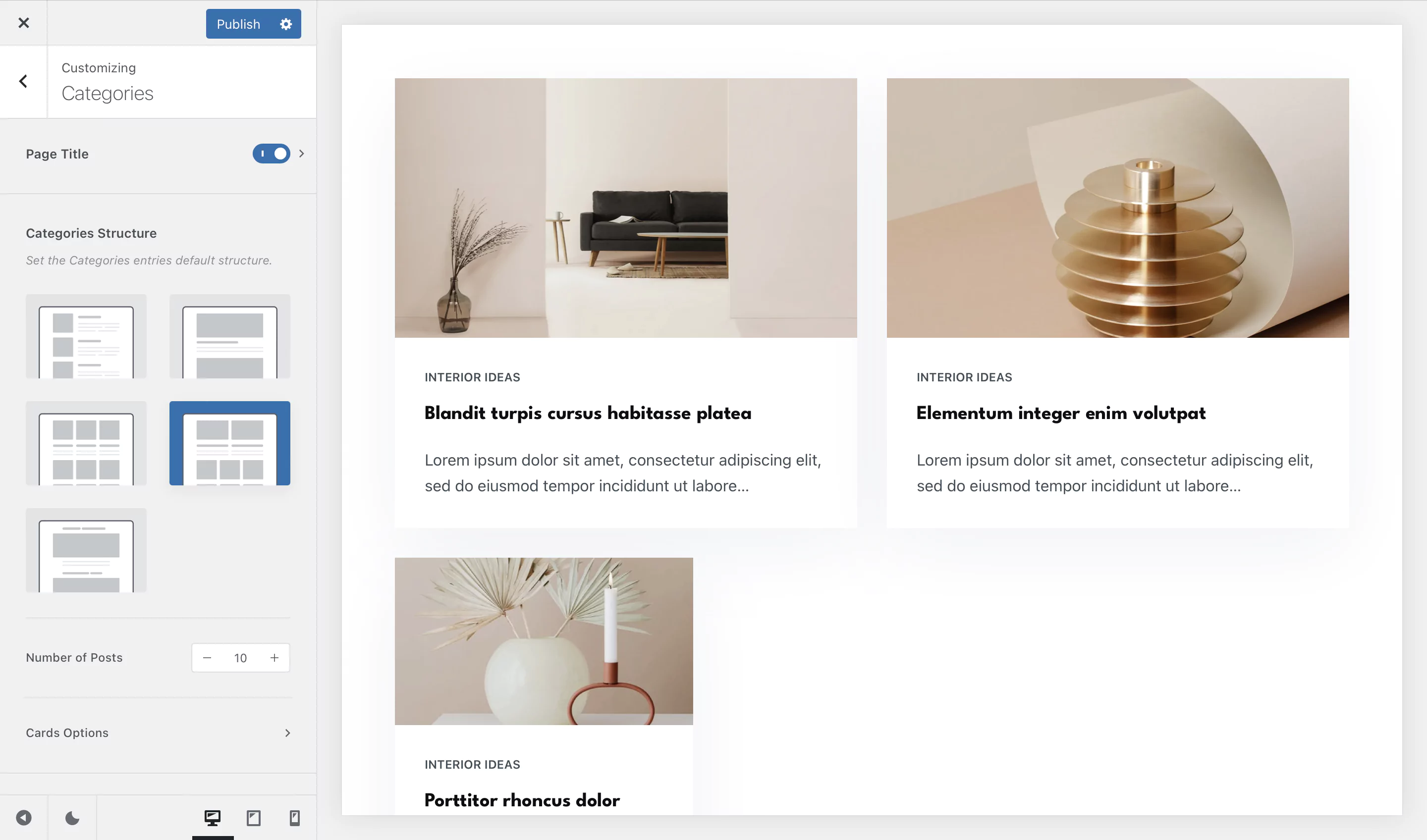The width and height of the screenshot is (1427, 840).
Task: Expand Page Title options chevron
Action: pyautogui.click(x=302, y=154)
